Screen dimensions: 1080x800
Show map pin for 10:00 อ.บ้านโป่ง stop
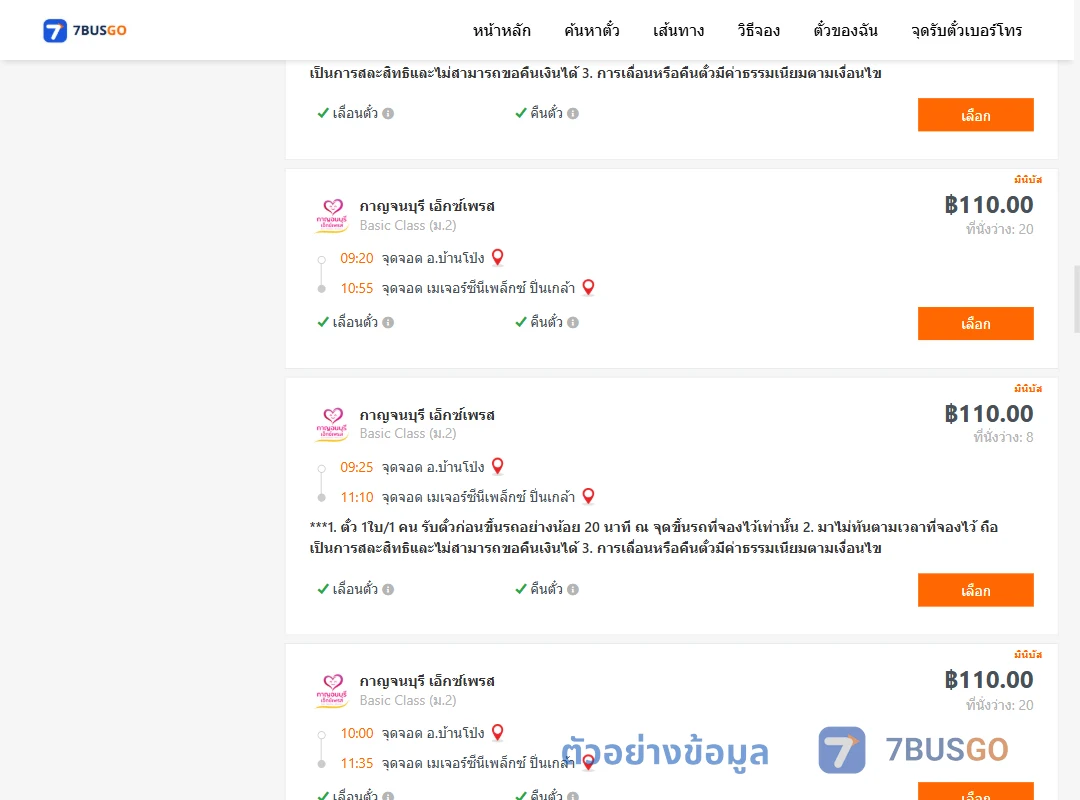pos(497,732)
